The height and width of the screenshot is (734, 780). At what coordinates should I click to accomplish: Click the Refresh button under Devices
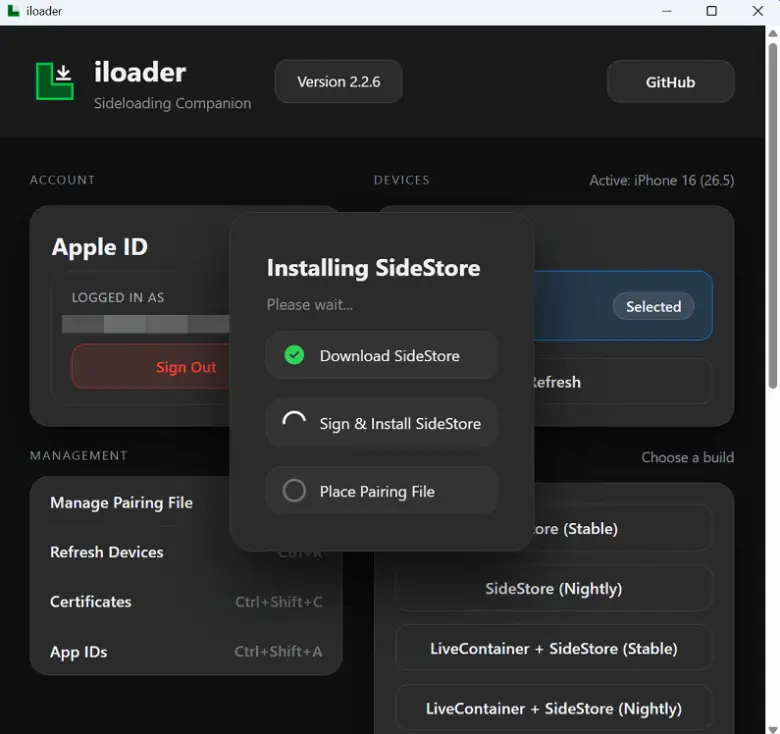coord(623,382)
